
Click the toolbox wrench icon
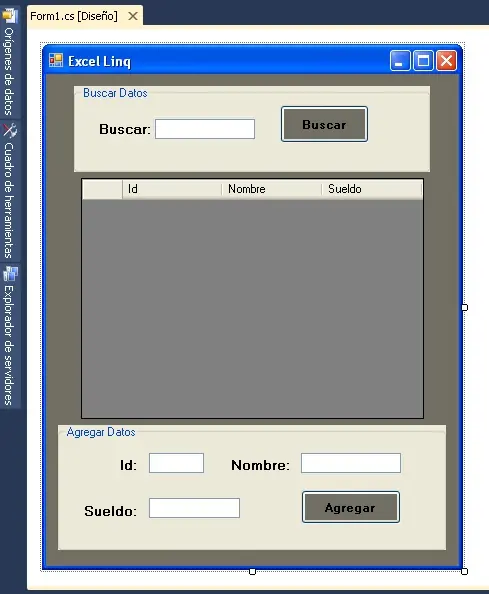(10, 130)
